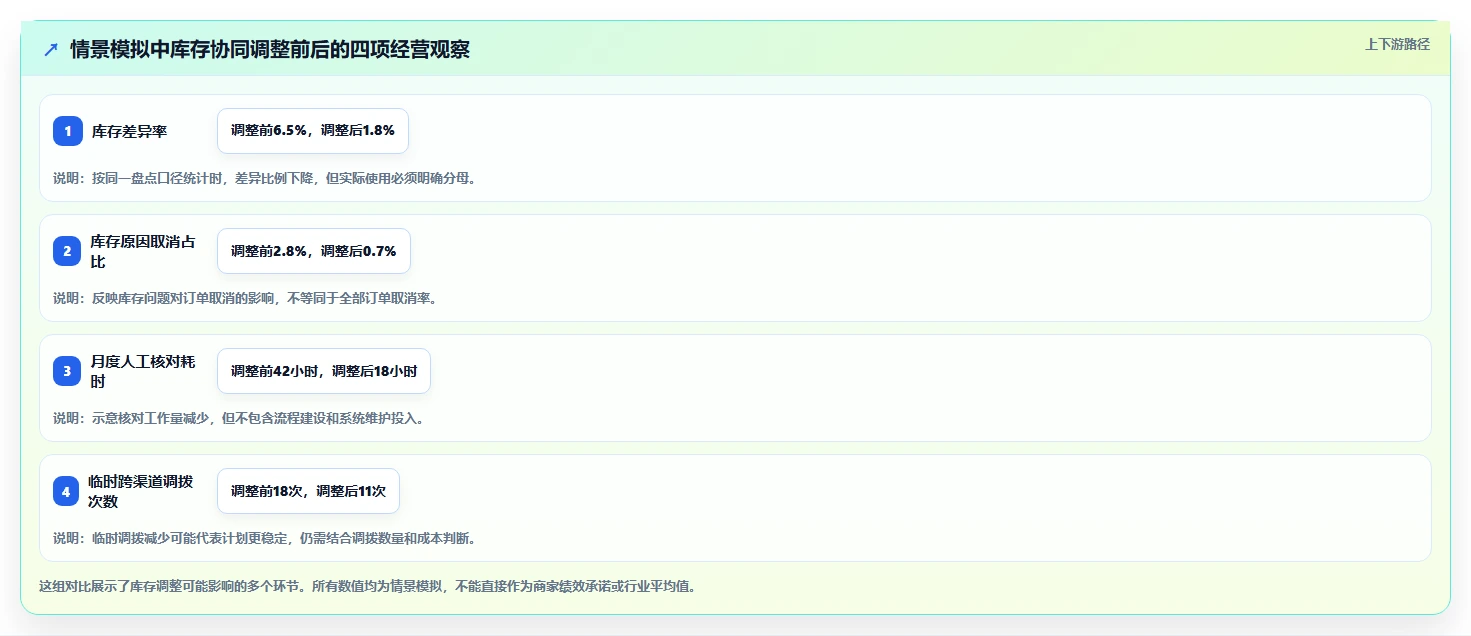The width and height of the screenshot is (1471, 636).
Task: Click the note starting 说明：反映库存问题对订单取消
Action: click(245, 298)
